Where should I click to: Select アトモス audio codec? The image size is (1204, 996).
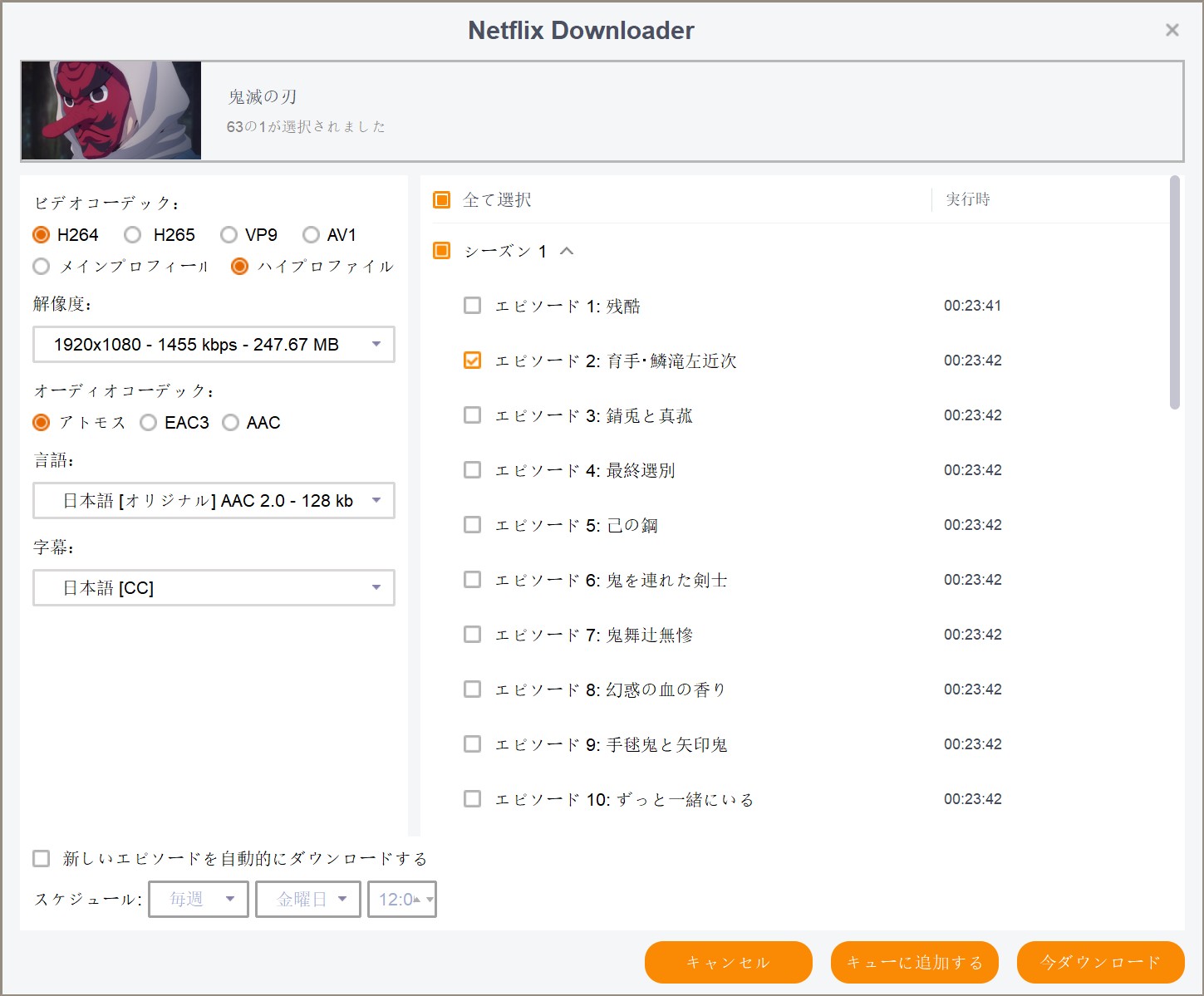[x=42, y=423]
